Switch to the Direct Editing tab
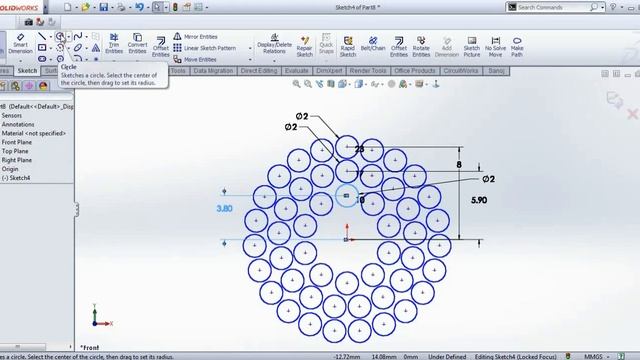 (259, 71)
